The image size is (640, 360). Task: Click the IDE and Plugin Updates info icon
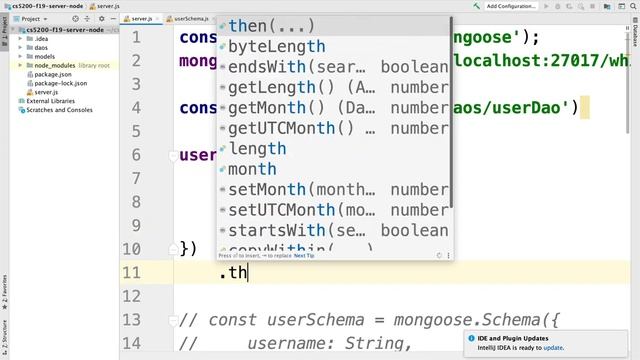[x=471, y=338]
